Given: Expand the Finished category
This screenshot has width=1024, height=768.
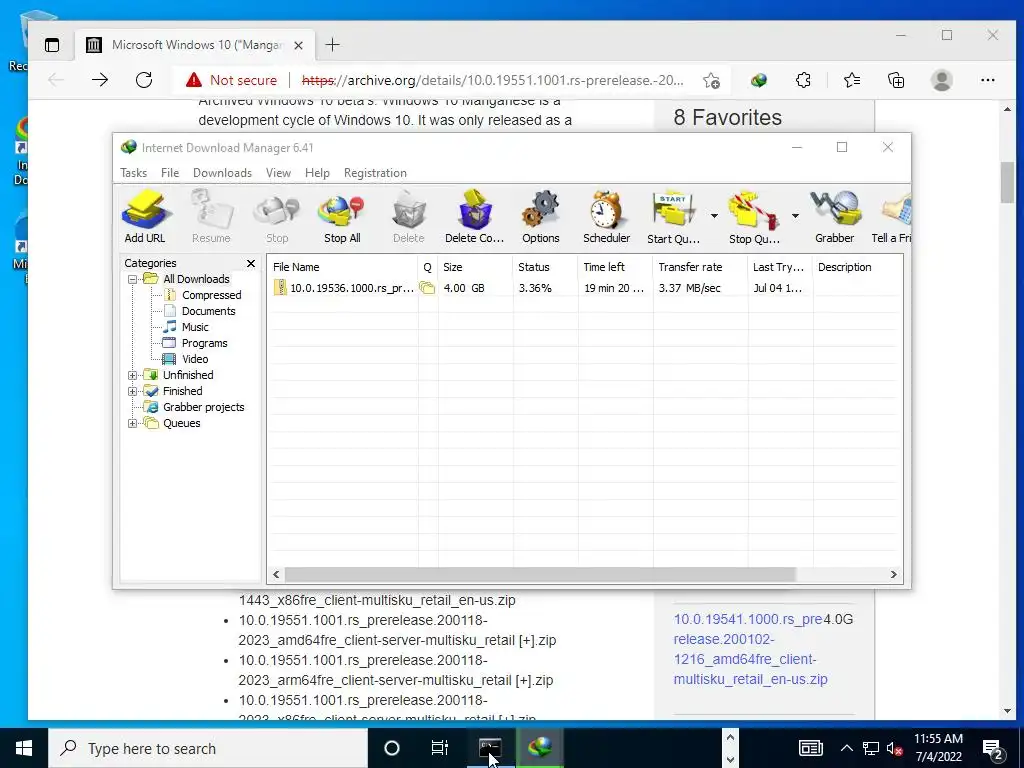Looking at the screenshot, I should tap(133, 391).
